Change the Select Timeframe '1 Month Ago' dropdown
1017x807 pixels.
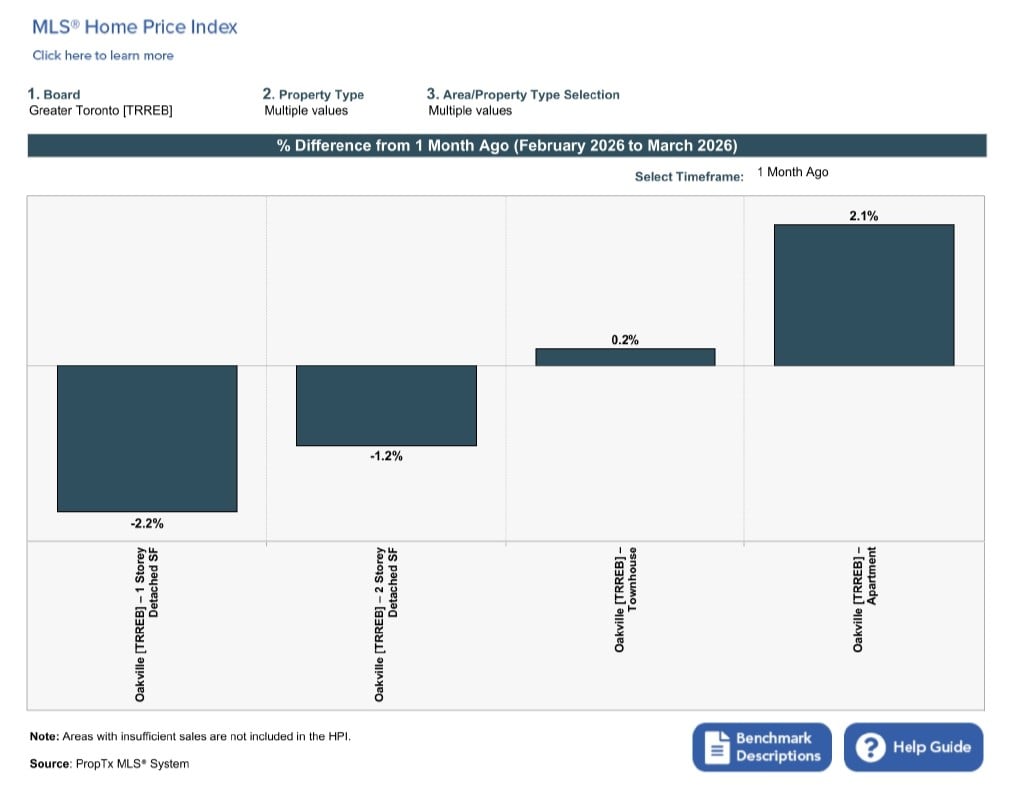(x=793, y=172)
